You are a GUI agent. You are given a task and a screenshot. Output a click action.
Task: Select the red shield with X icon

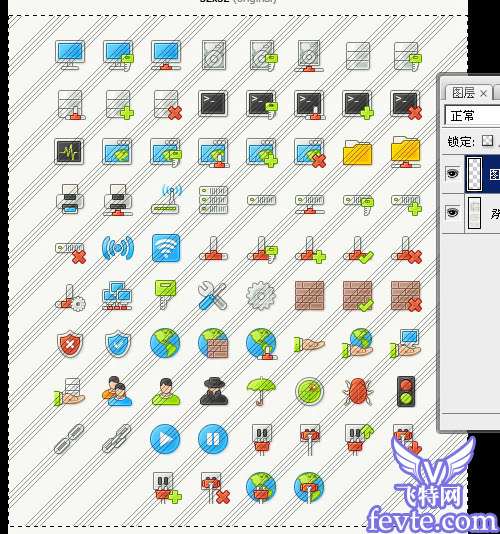(70, 344)
